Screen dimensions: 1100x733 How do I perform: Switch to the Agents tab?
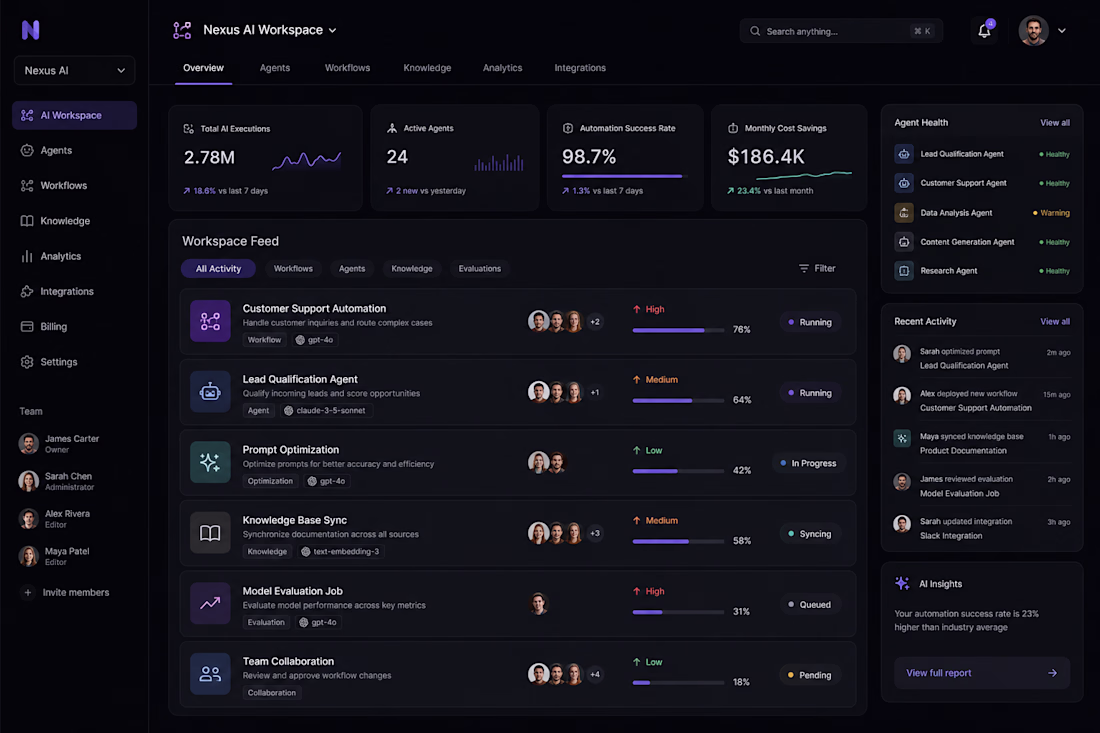pos(275,68)
